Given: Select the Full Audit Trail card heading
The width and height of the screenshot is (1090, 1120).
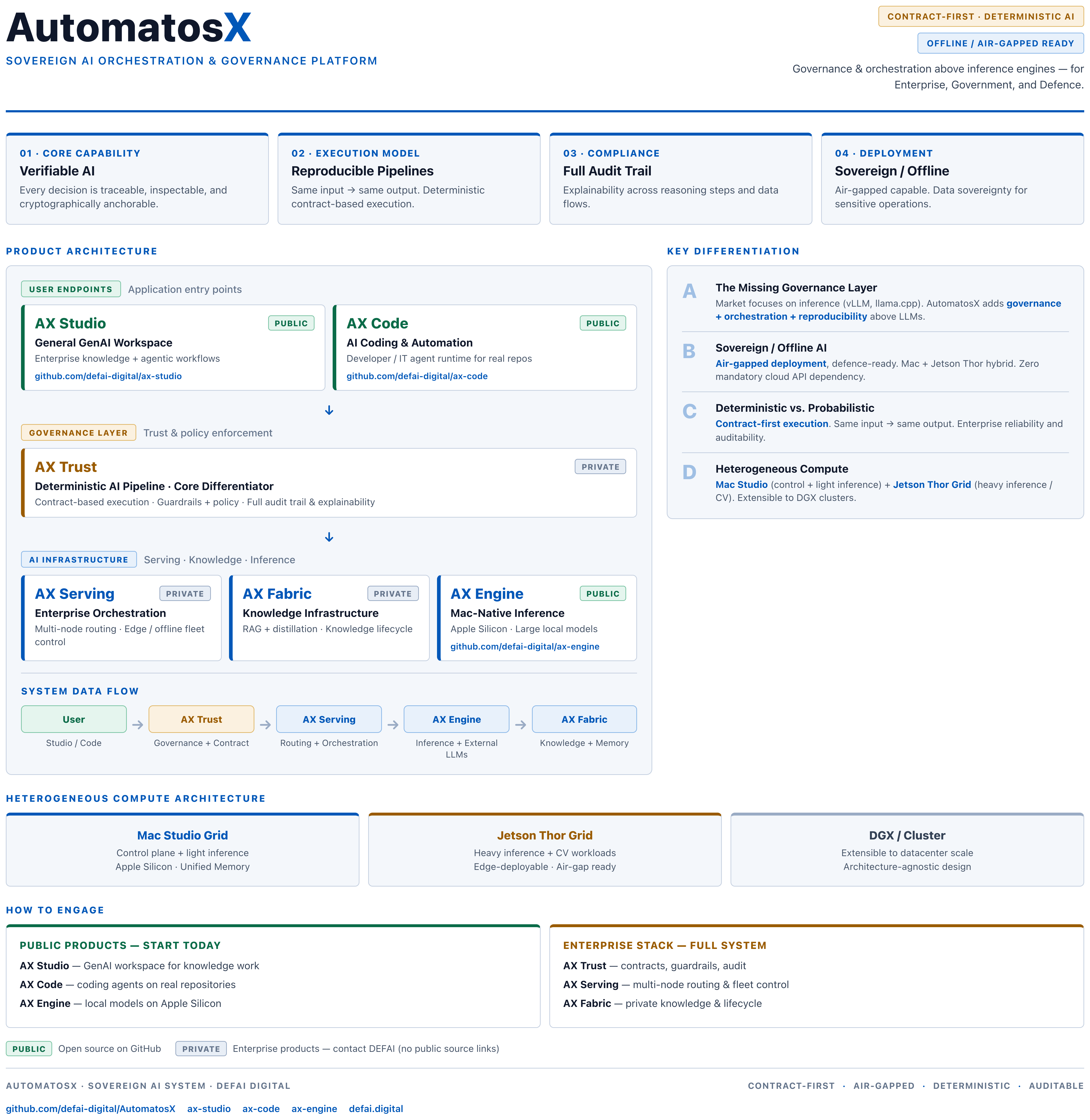Looking at the screenshot, I should [x=607, y=171].
